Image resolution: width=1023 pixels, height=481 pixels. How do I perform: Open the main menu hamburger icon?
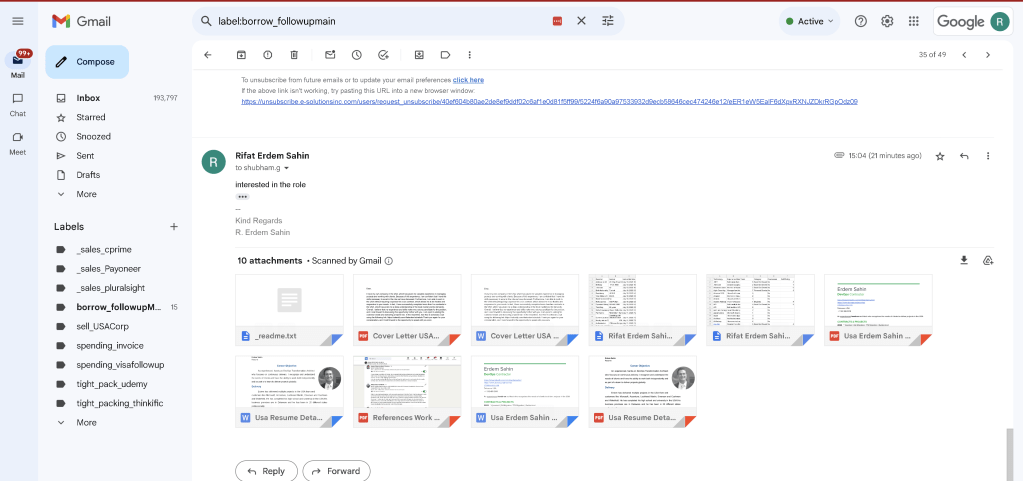(18, 21)
